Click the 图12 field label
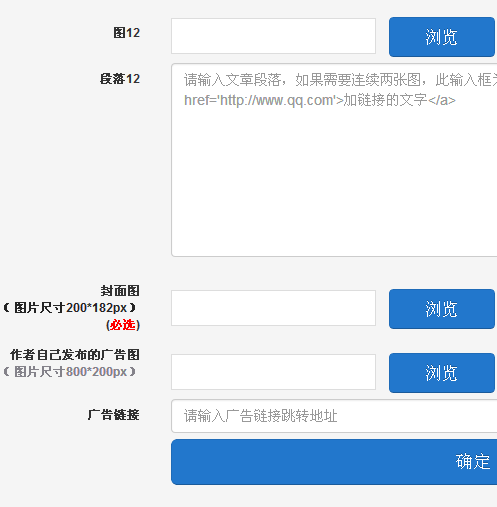The height and width of the screenshot is (507, 497). point(127,33)
